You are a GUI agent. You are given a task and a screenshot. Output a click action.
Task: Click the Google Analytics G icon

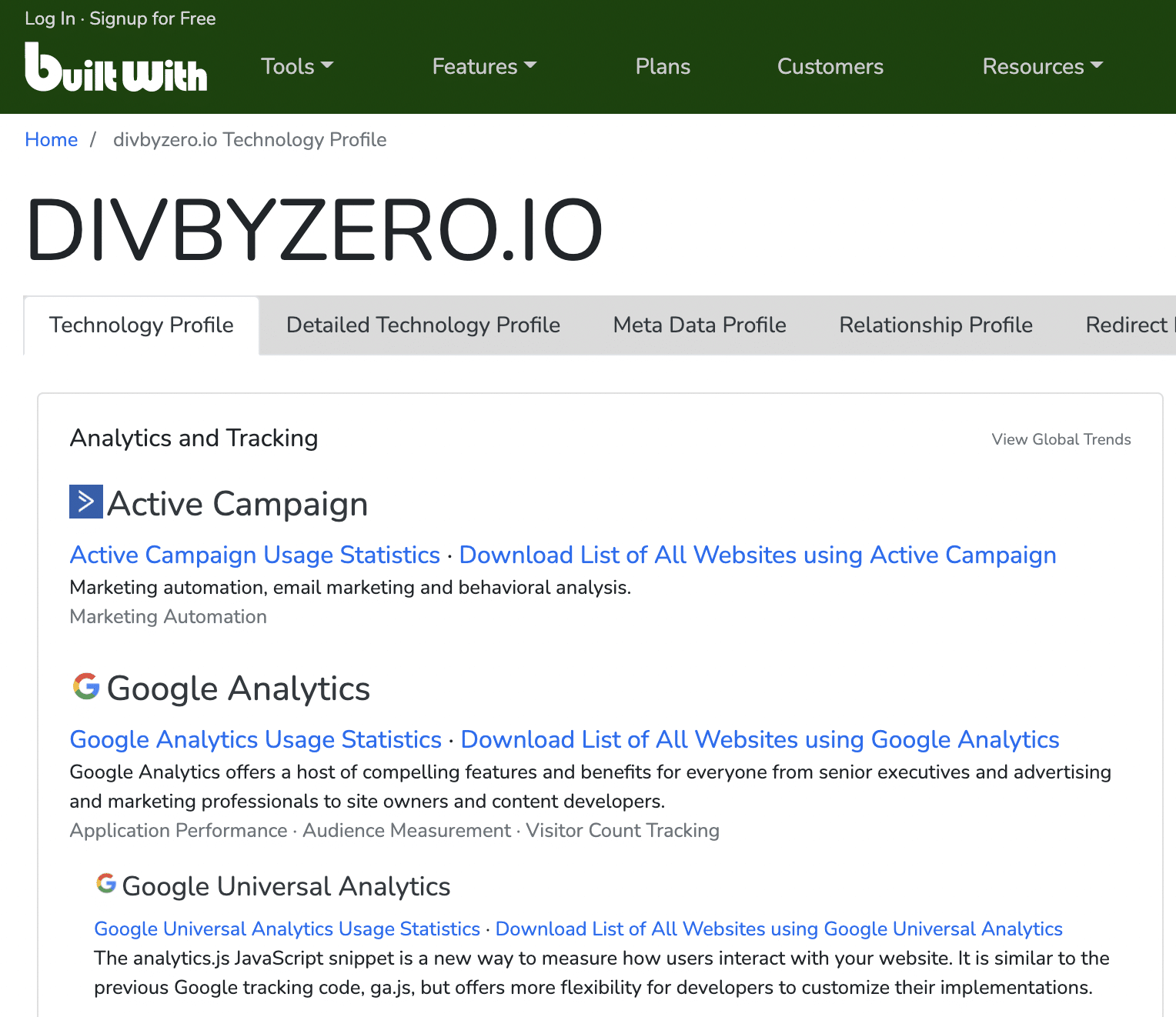86,686
